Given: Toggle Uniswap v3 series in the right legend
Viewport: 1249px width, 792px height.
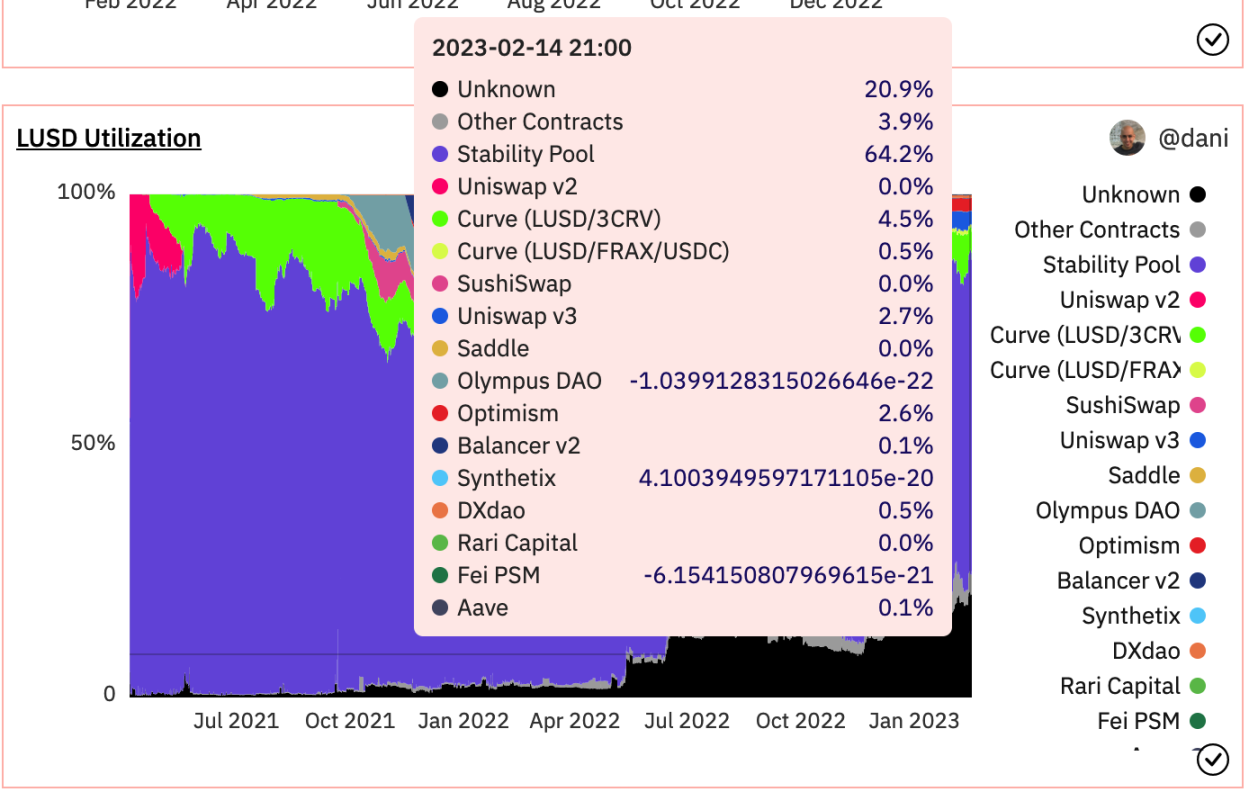Looking at the screenshot, I should point(1132,440).
